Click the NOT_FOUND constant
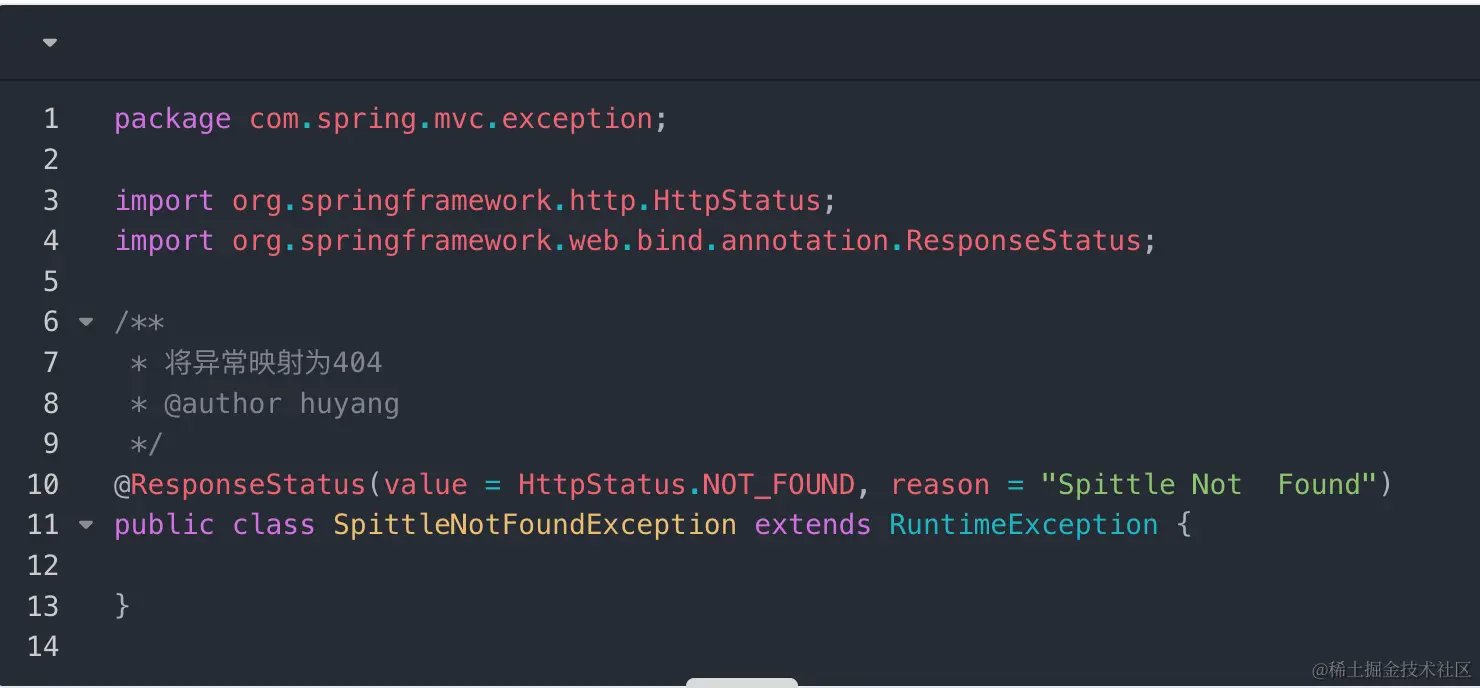 [x=778, y=485]
